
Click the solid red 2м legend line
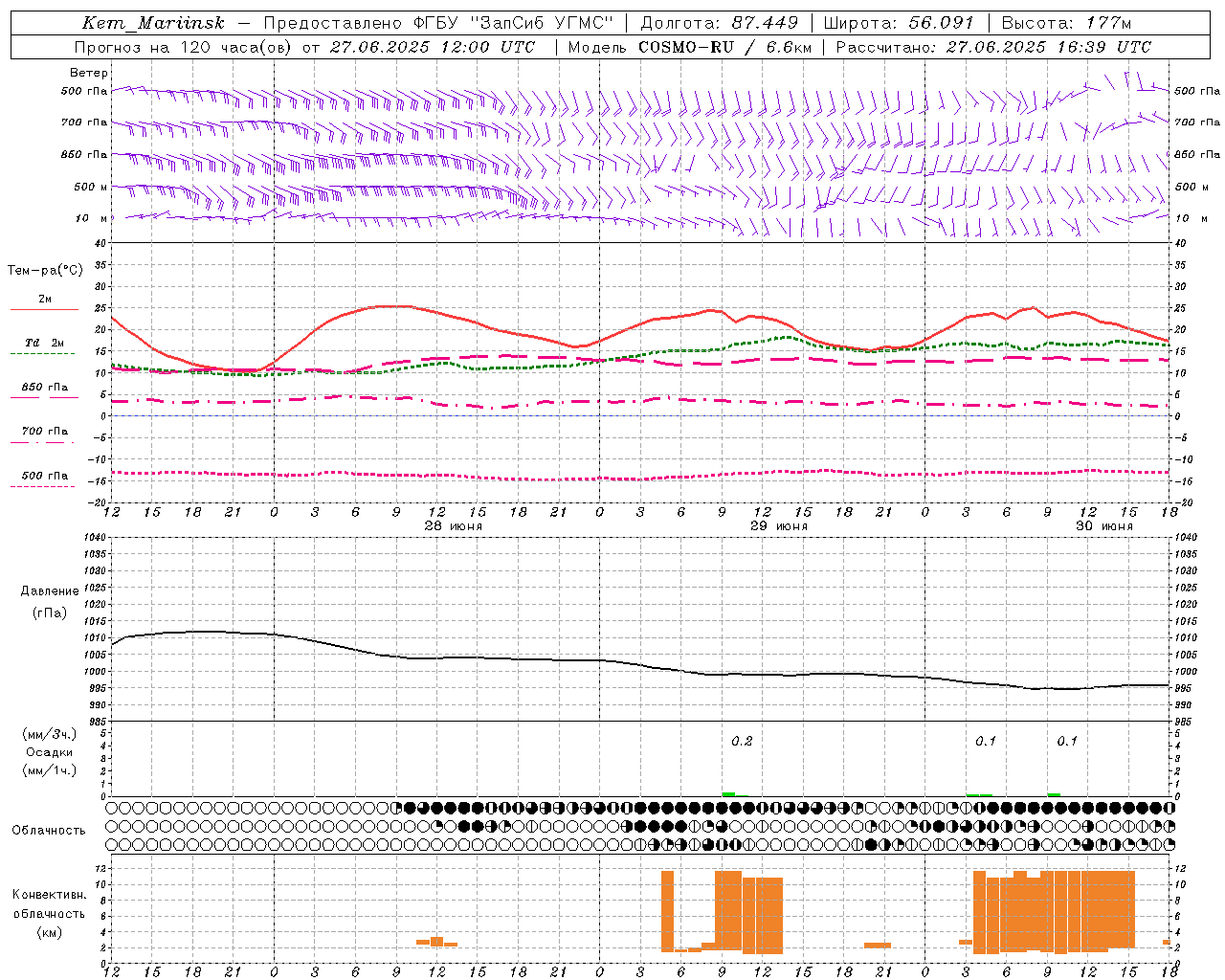[x=44, y=310]
